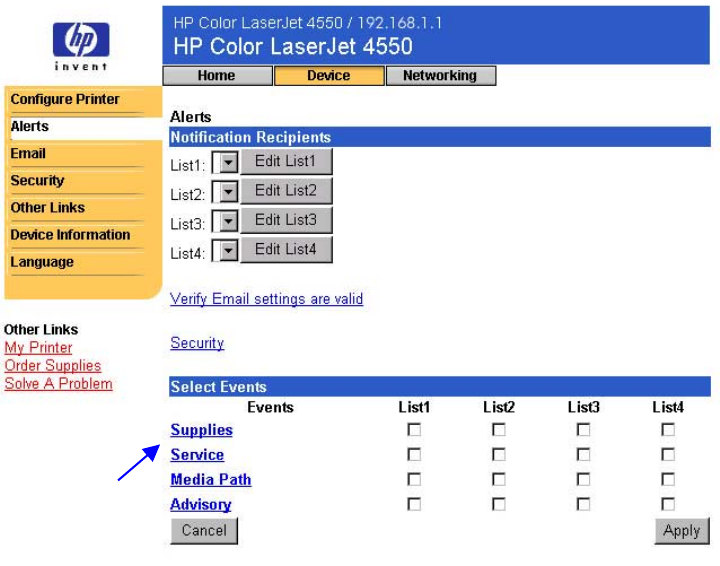Open the Order Supplies link
Image resolution: width=720 pixels, height=566 pixels.
[53, 365]
